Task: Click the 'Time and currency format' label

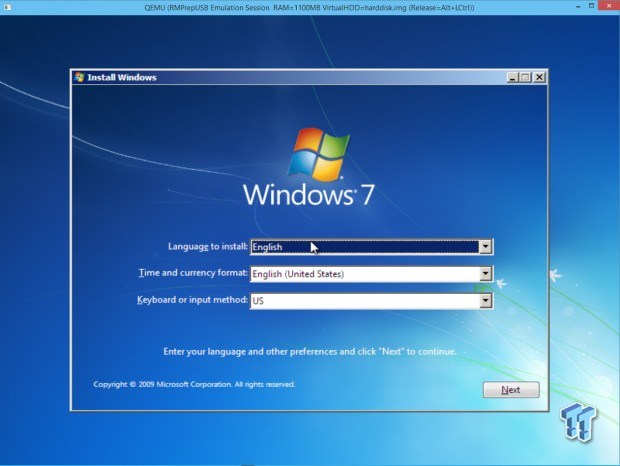Action: click(193, 273)
